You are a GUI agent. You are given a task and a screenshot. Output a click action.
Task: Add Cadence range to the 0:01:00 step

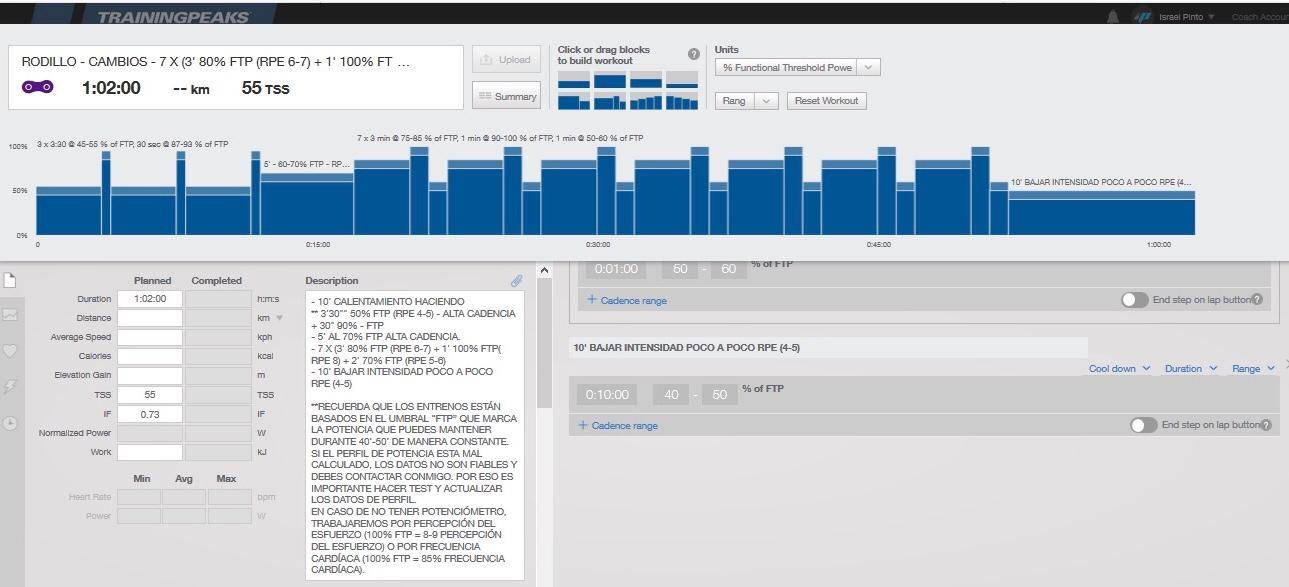click(x=627, y=300)
